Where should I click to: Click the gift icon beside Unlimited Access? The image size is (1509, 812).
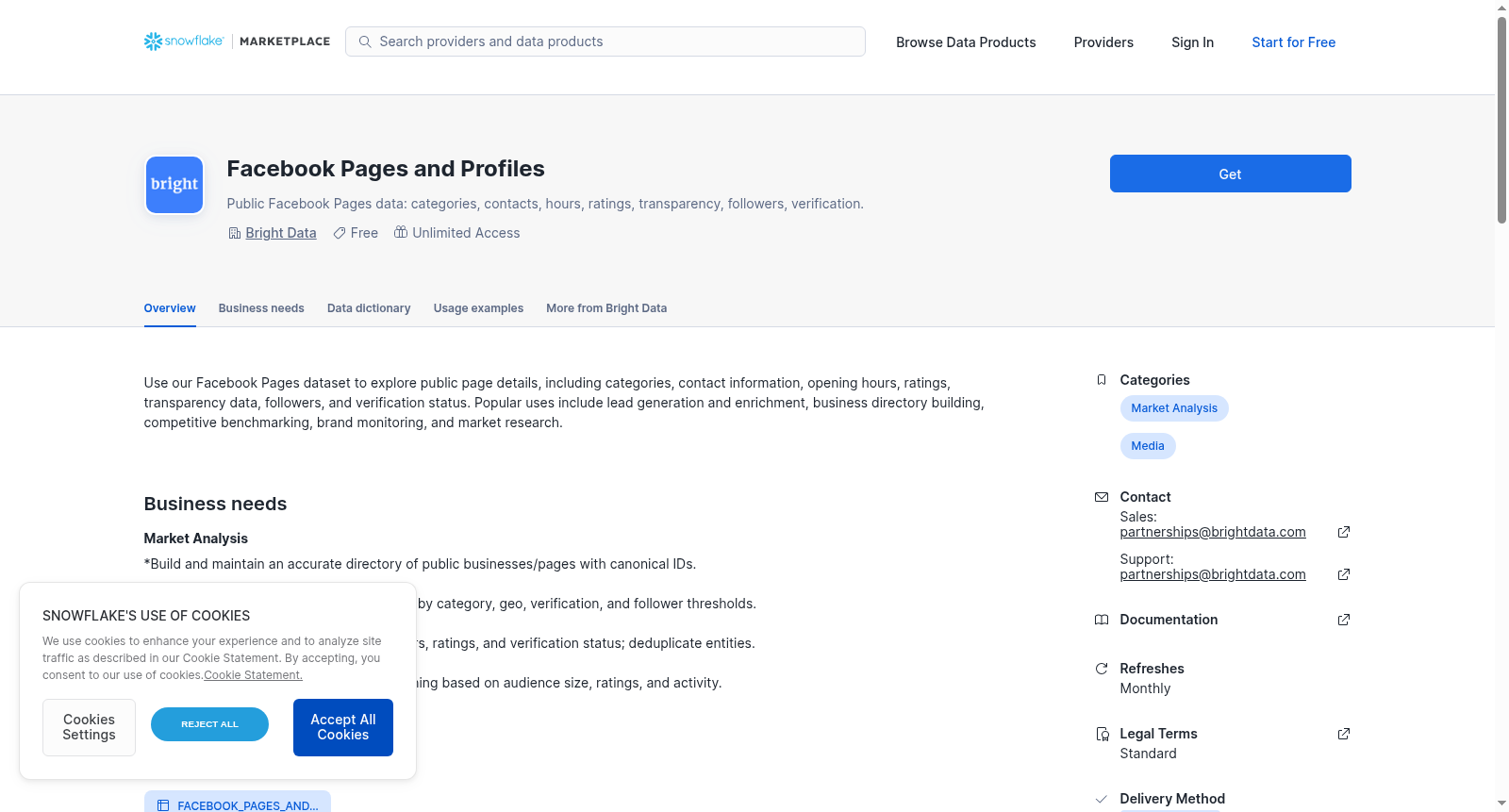tap(401, 232)
